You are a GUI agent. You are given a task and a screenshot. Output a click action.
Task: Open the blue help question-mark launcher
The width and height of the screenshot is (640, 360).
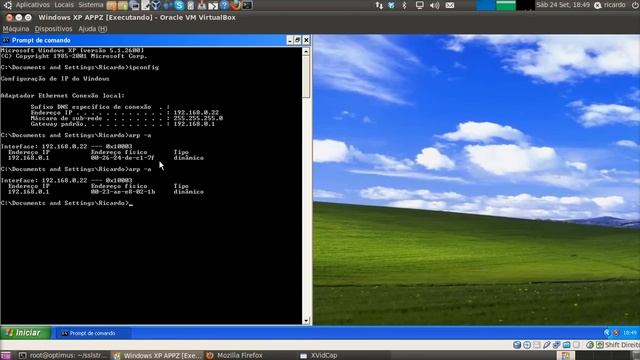click(224, 5)
